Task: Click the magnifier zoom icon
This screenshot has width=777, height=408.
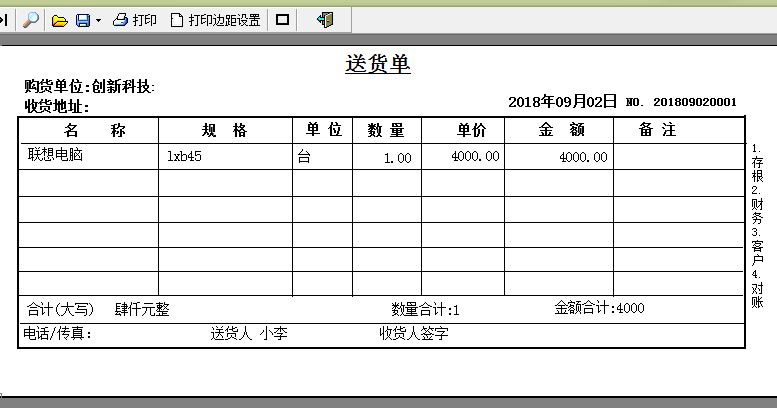Action: [31, 20]
